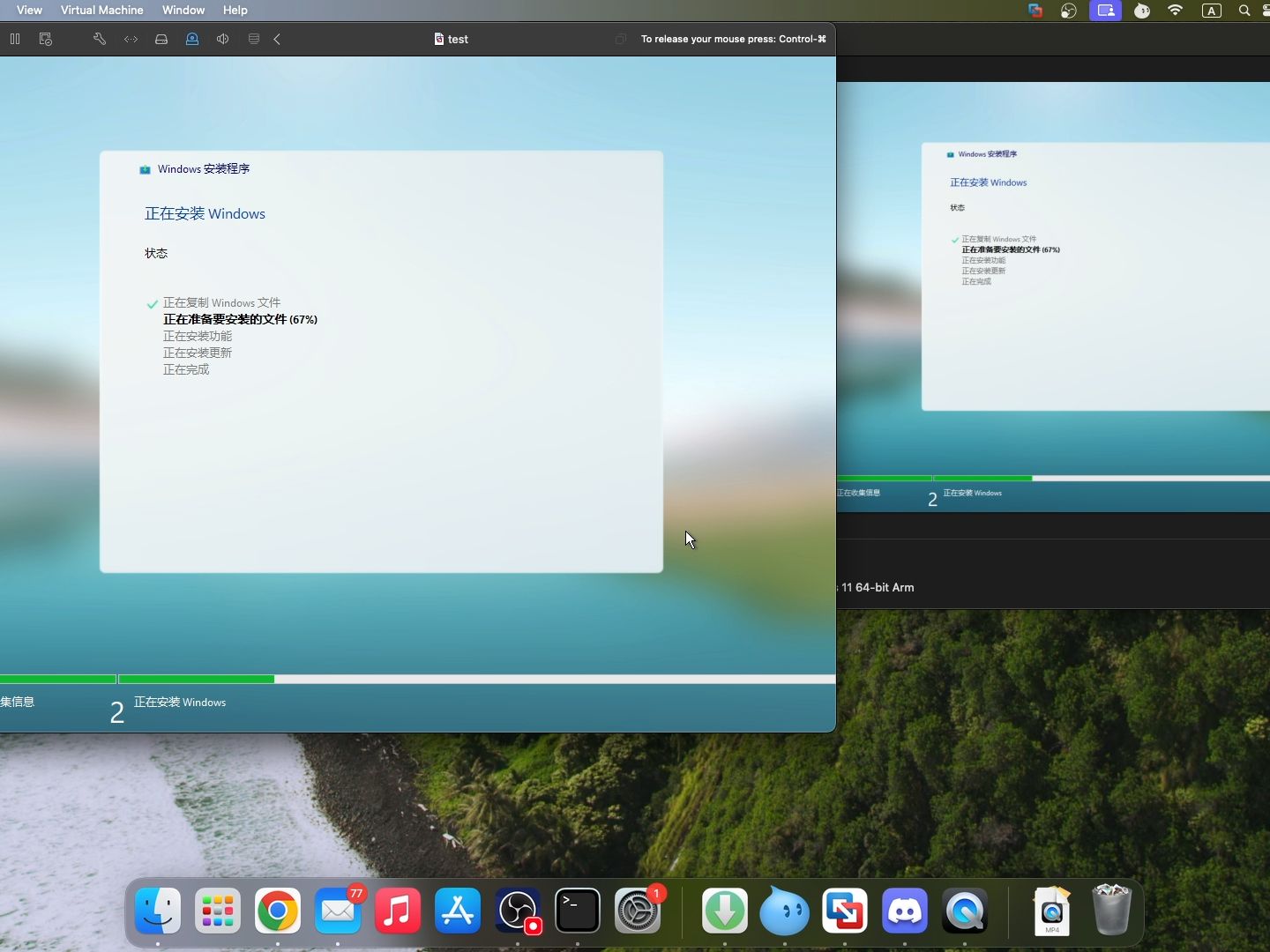Click the dimmed disk stack toolbar icon
This screenshot has height=952, width=1270.
[254, 39]
